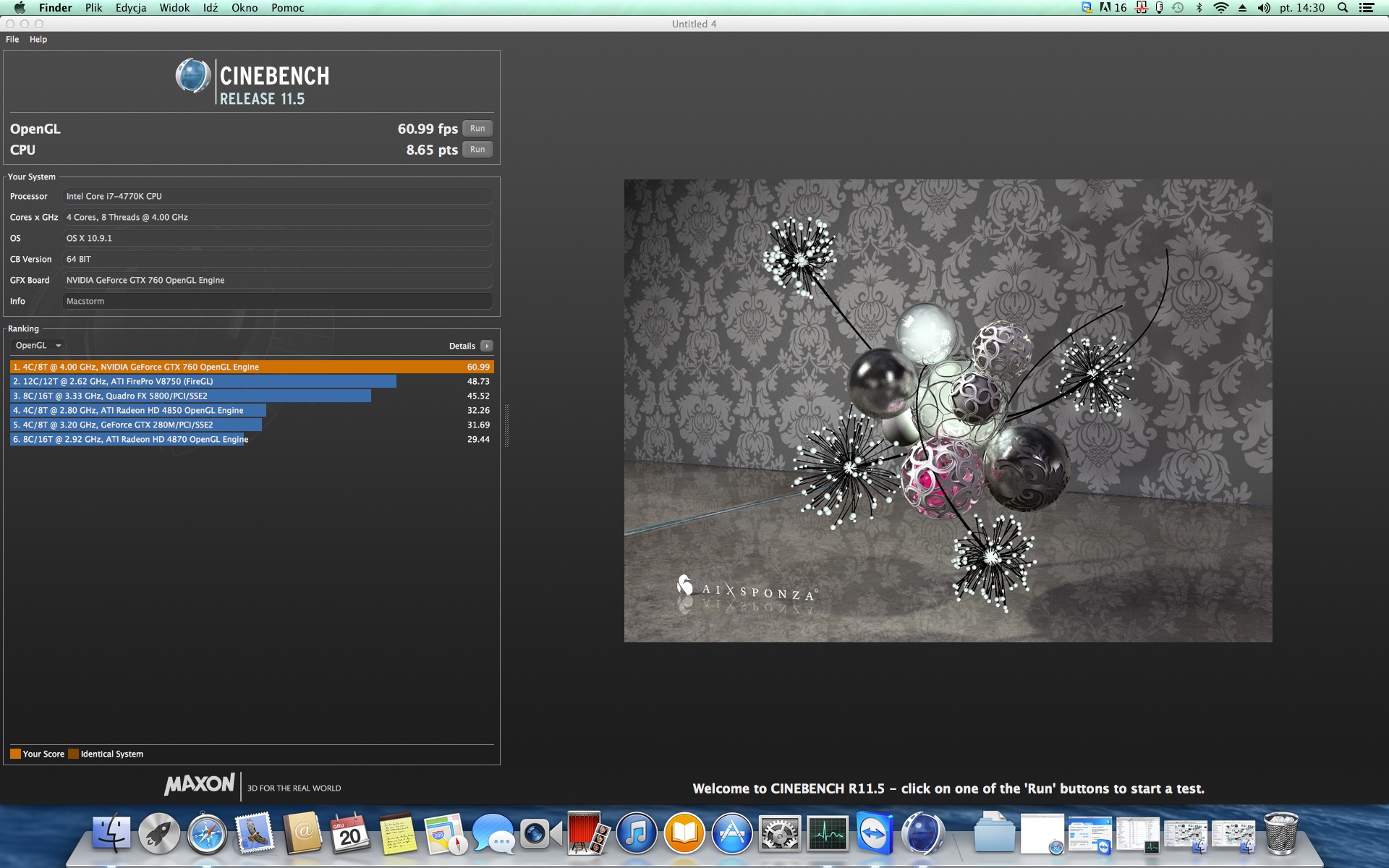Select ranking row 4 Radeon HD 4850
1389x868 pixels.
252,410
